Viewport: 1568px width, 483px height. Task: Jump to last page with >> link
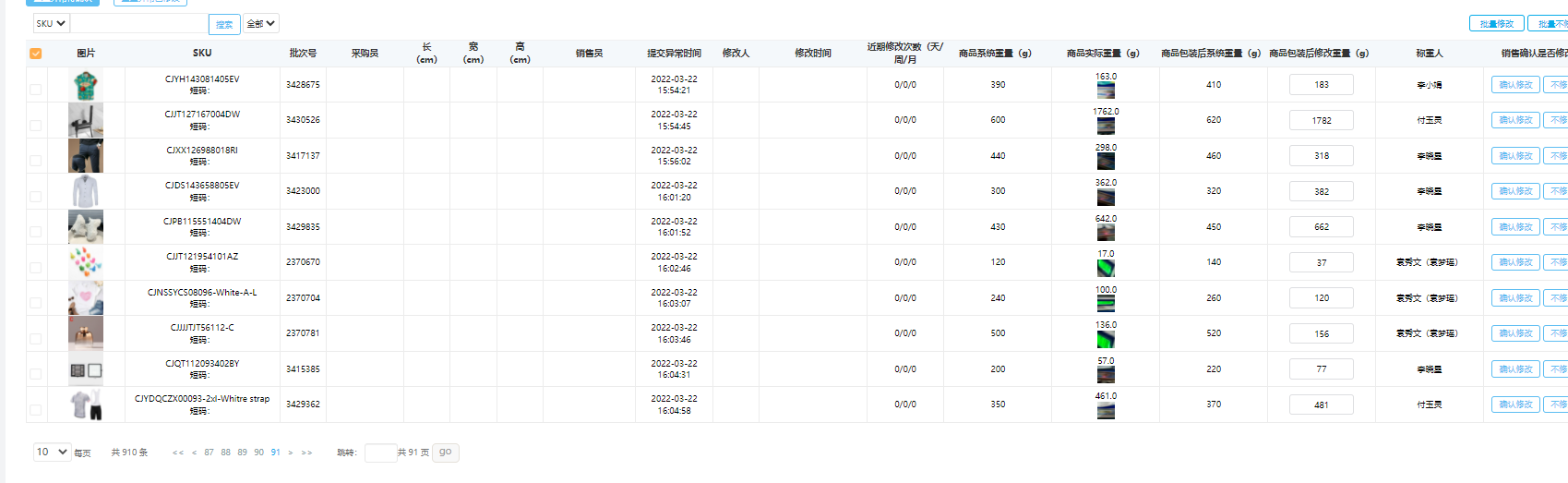click(x=306, y=453)
